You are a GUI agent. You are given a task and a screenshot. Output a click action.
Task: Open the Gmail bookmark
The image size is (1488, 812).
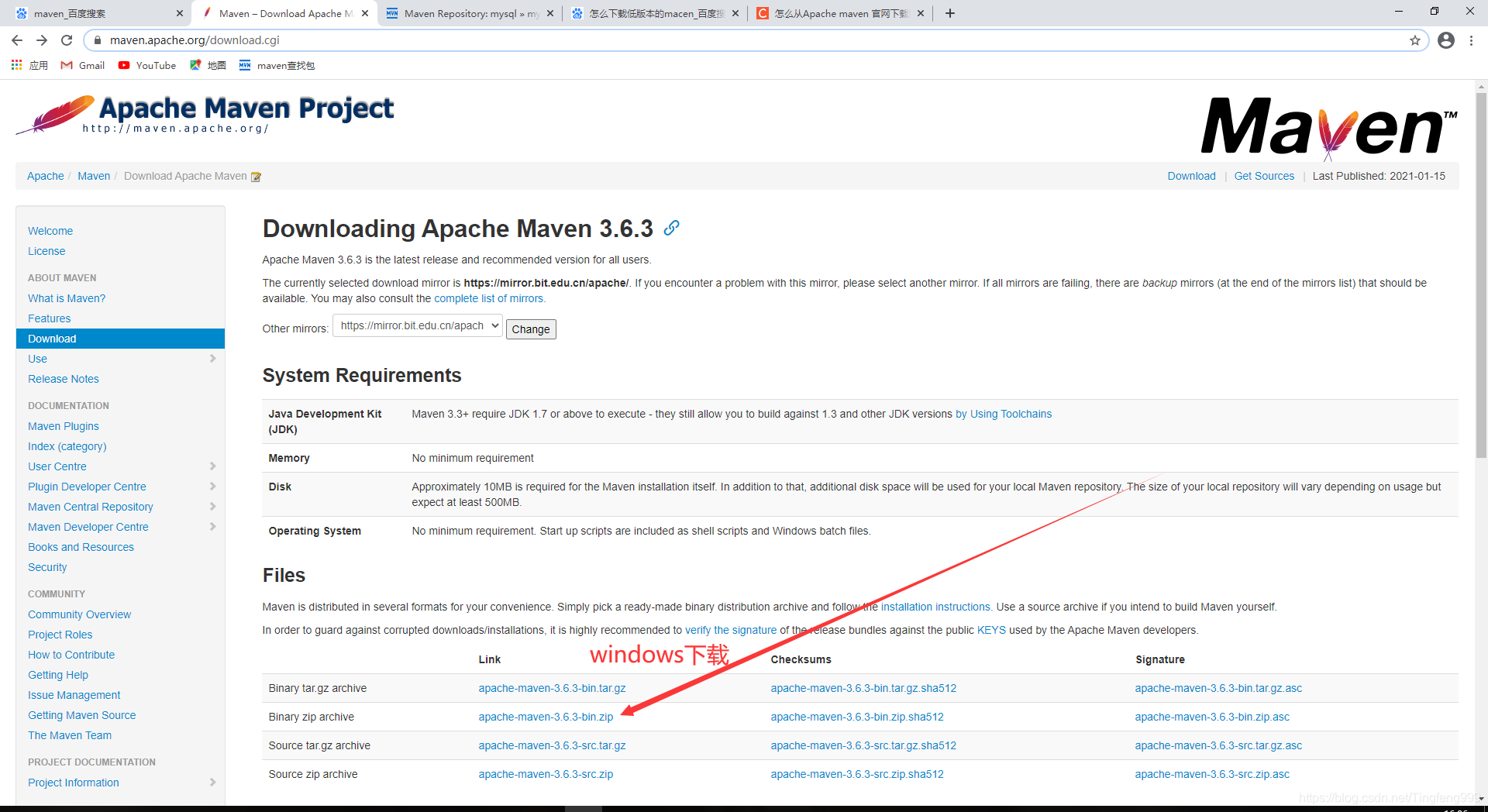(83, 65)
